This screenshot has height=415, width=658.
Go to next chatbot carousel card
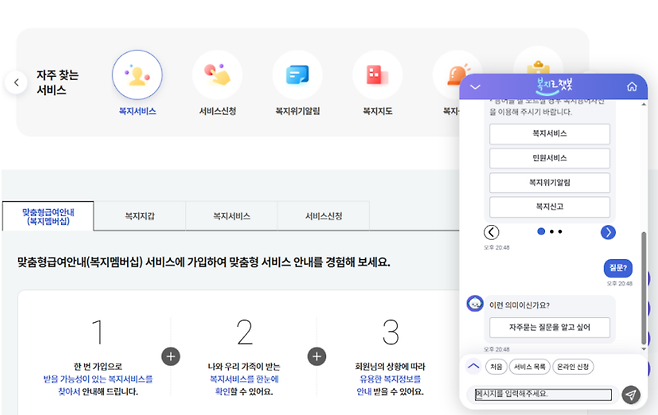(608, 232)
